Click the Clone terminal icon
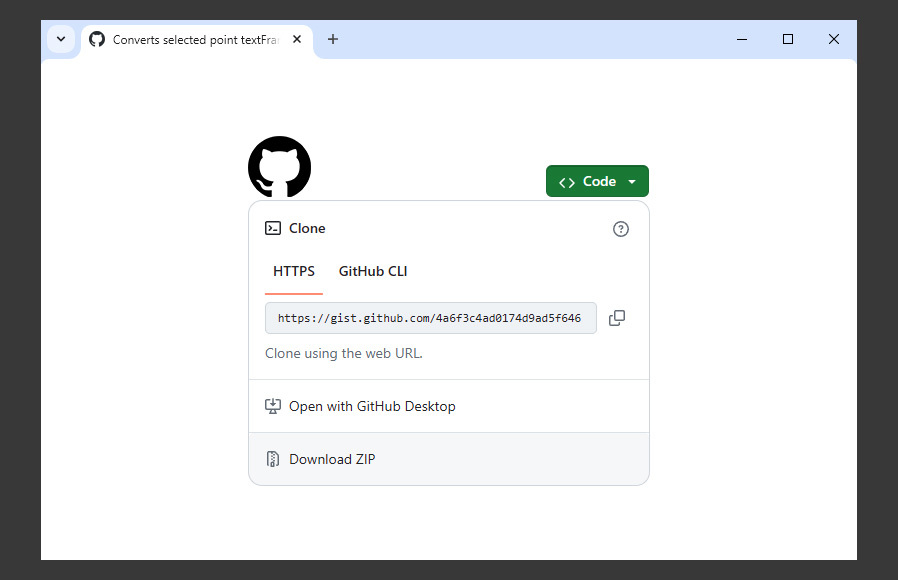This screenshot has width=898, height=580. (x=273, y=228)
